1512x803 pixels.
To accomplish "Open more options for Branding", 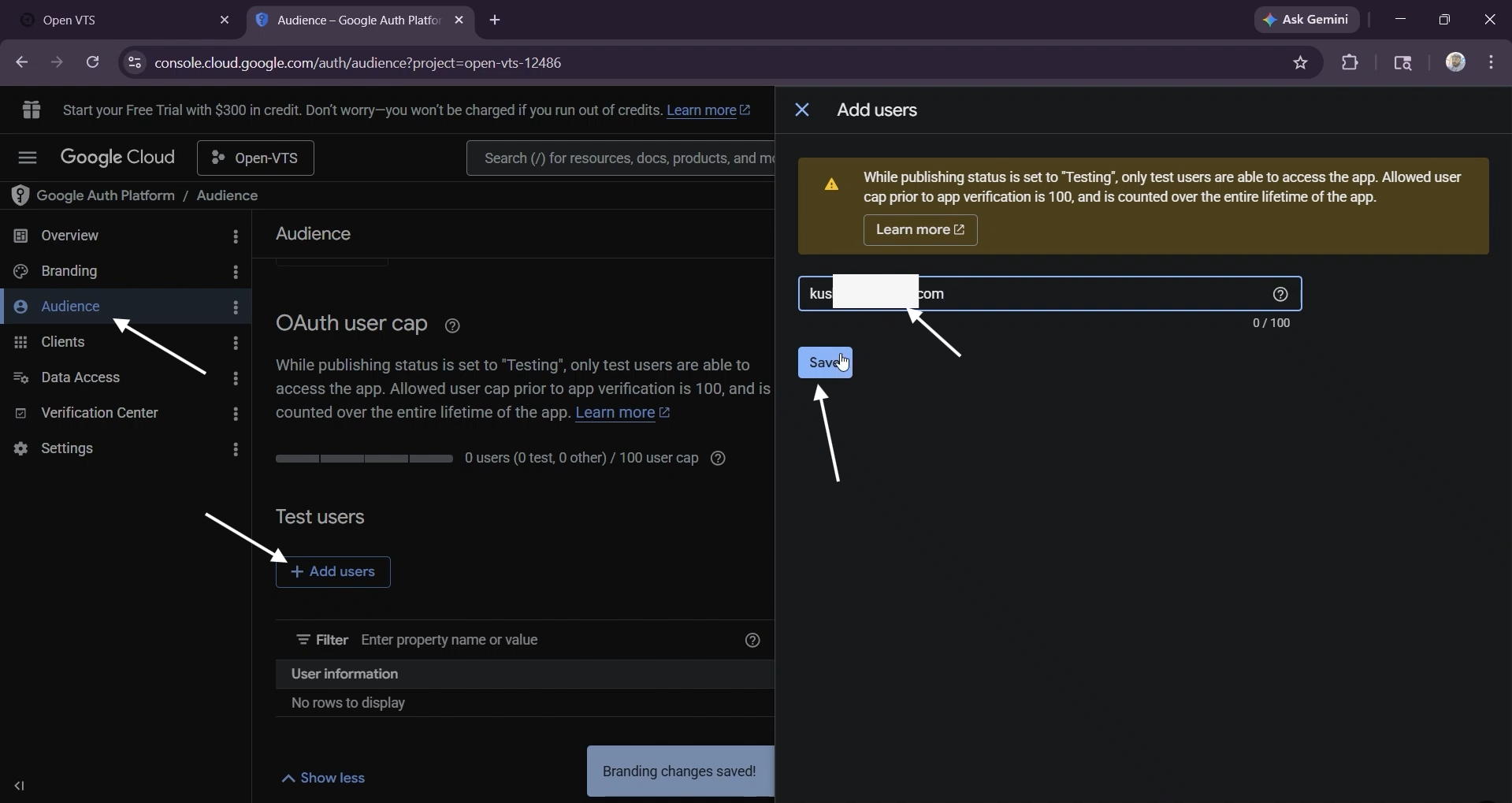I will [236, 272].
